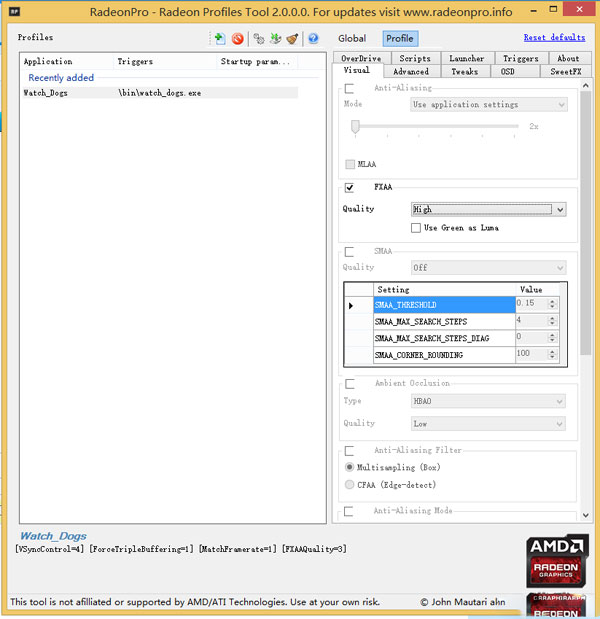Viewport: 600px width, 619px height.
Task: Click the settings panel vertical scrollbar thumb
Action: pyautogui.click(x=585, y=223)
